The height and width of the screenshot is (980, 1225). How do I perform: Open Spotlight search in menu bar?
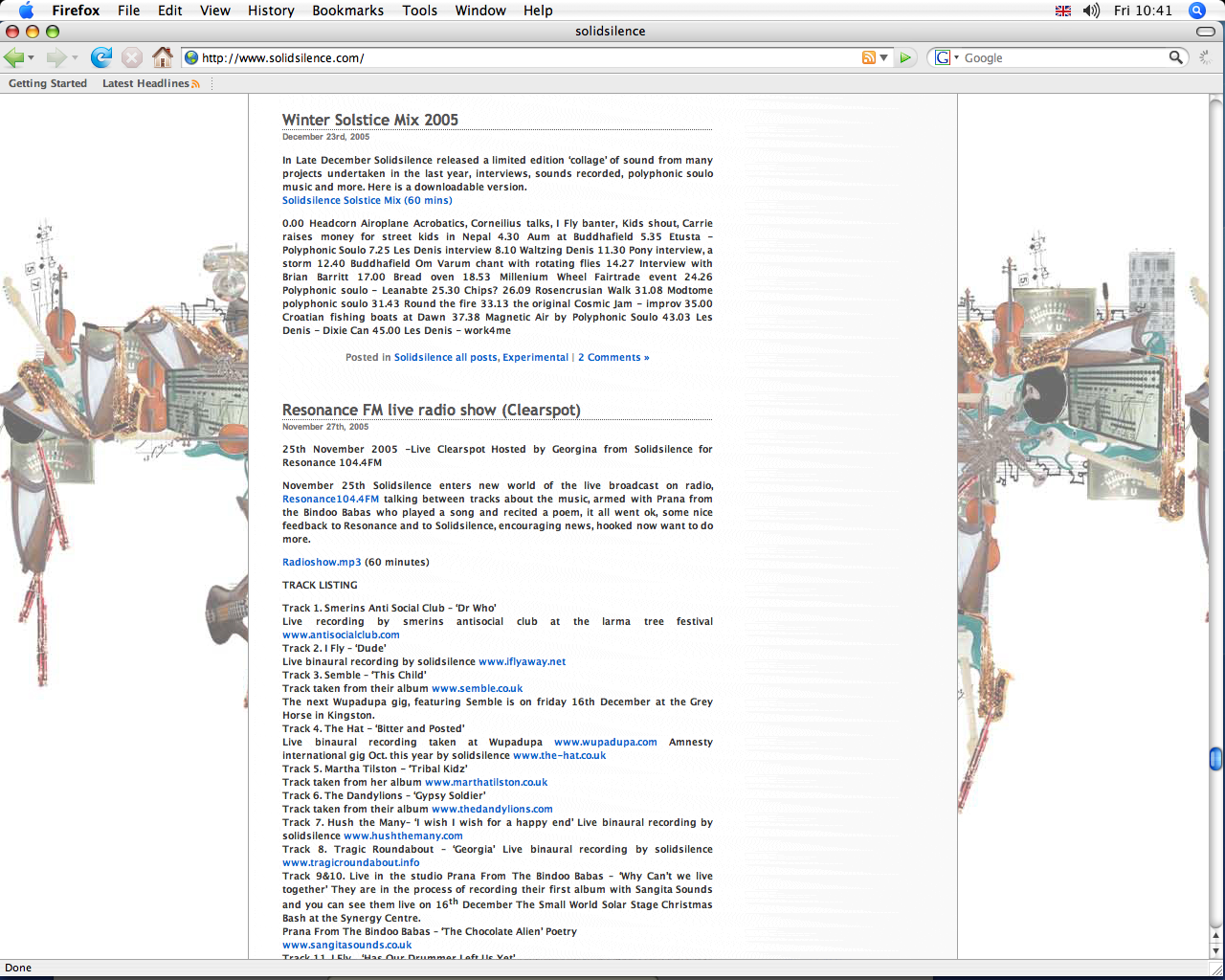pos(1196,11)
